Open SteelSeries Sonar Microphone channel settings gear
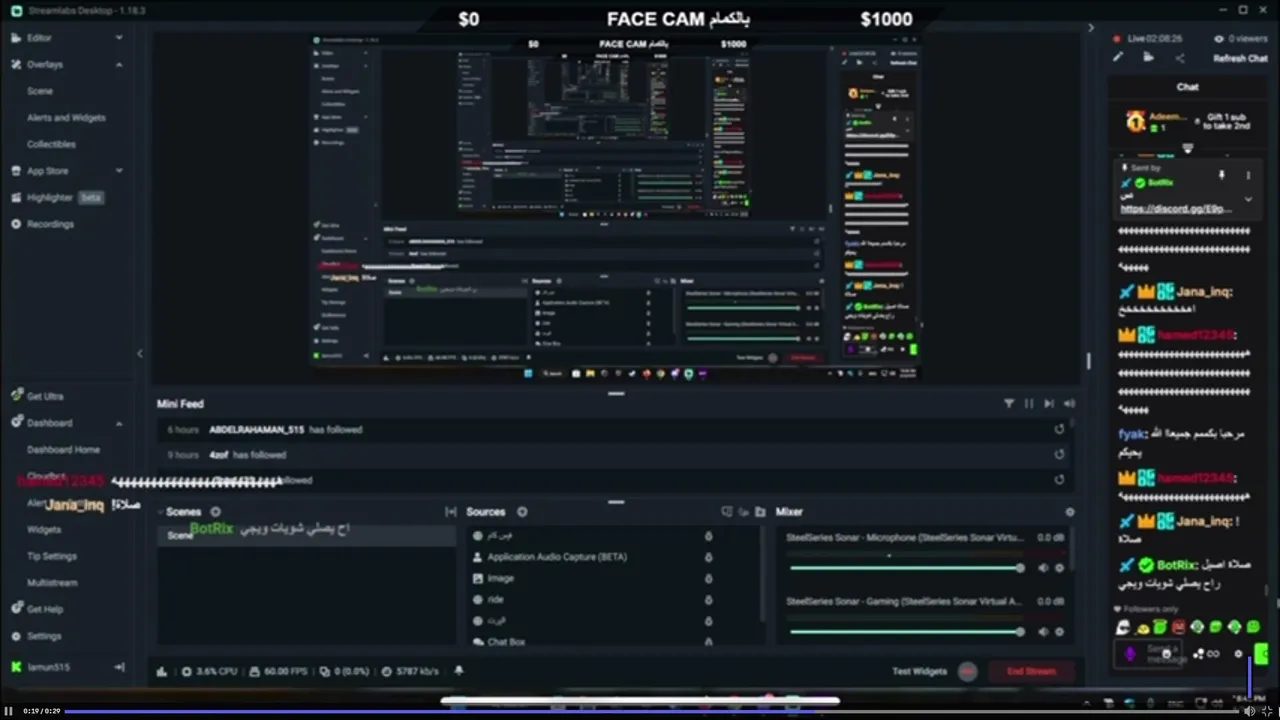The image size is (1280, 720). pyautogui.click(x=1060, y=568)
